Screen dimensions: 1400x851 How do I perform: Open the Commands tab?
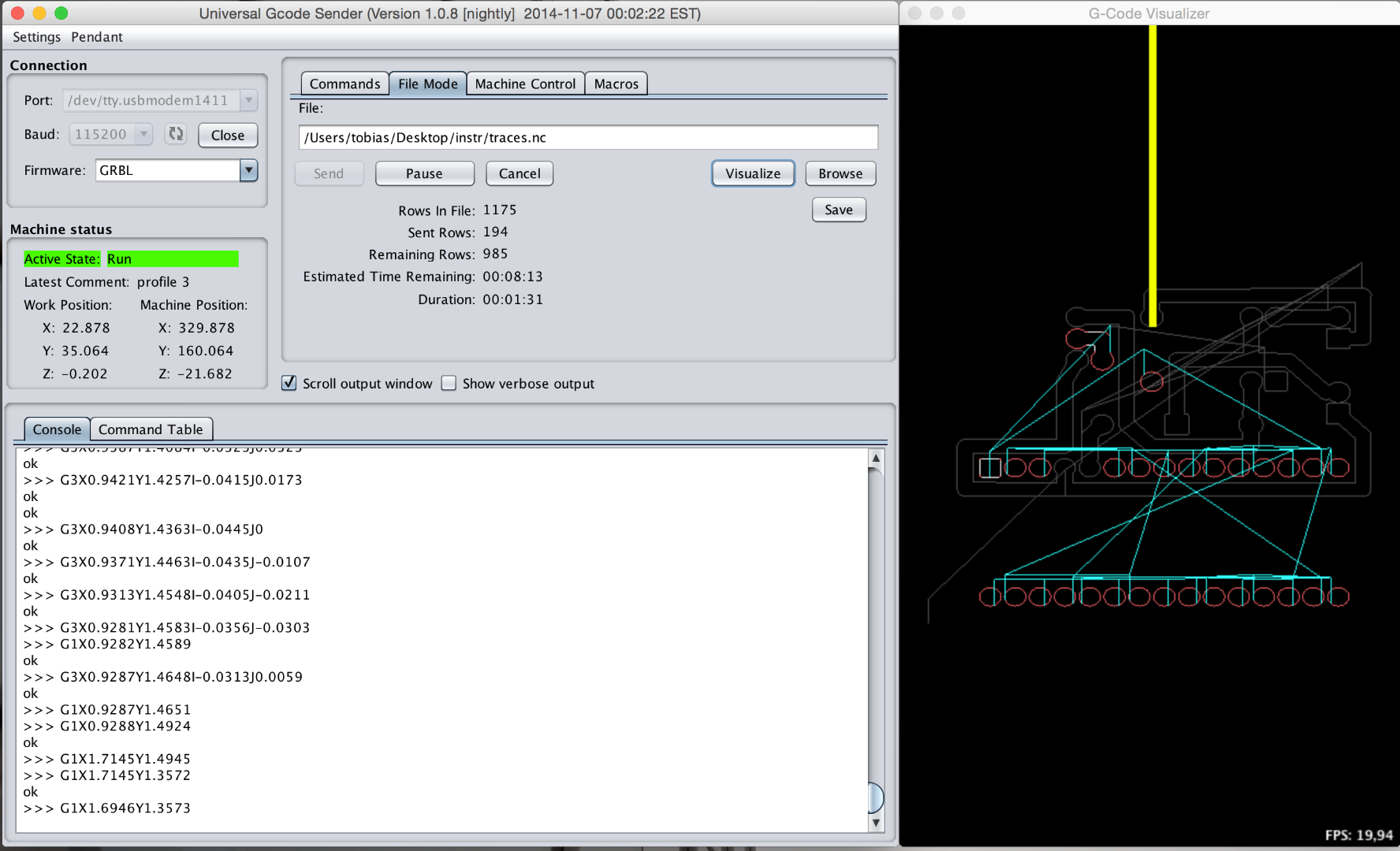click(x=344, y=83)
